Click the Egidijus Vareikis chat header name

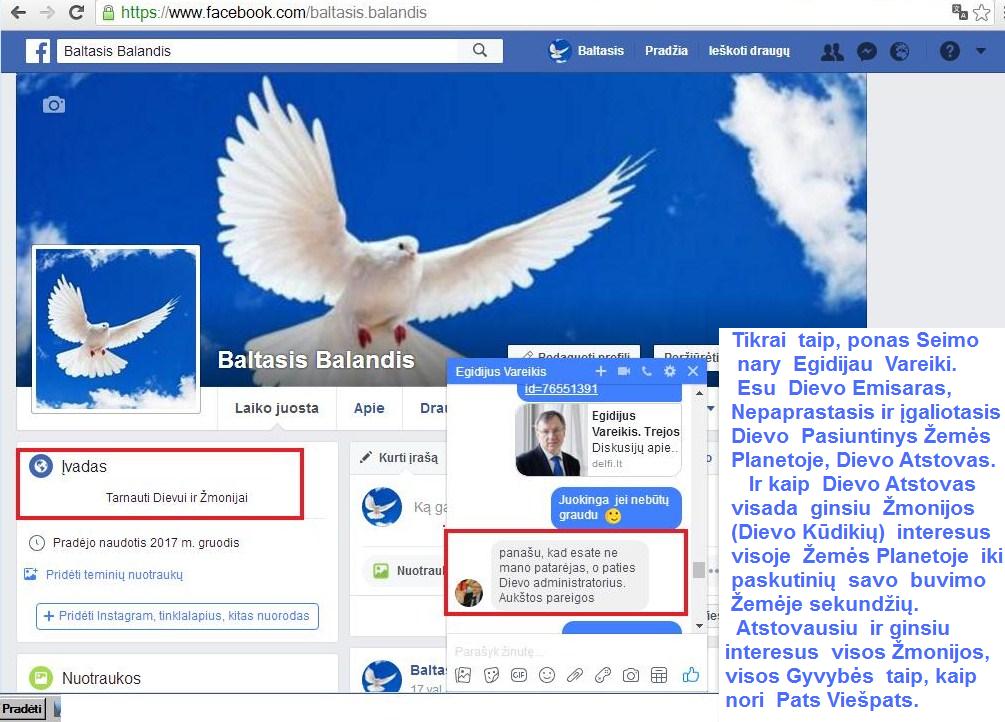[x=501, y=371]
